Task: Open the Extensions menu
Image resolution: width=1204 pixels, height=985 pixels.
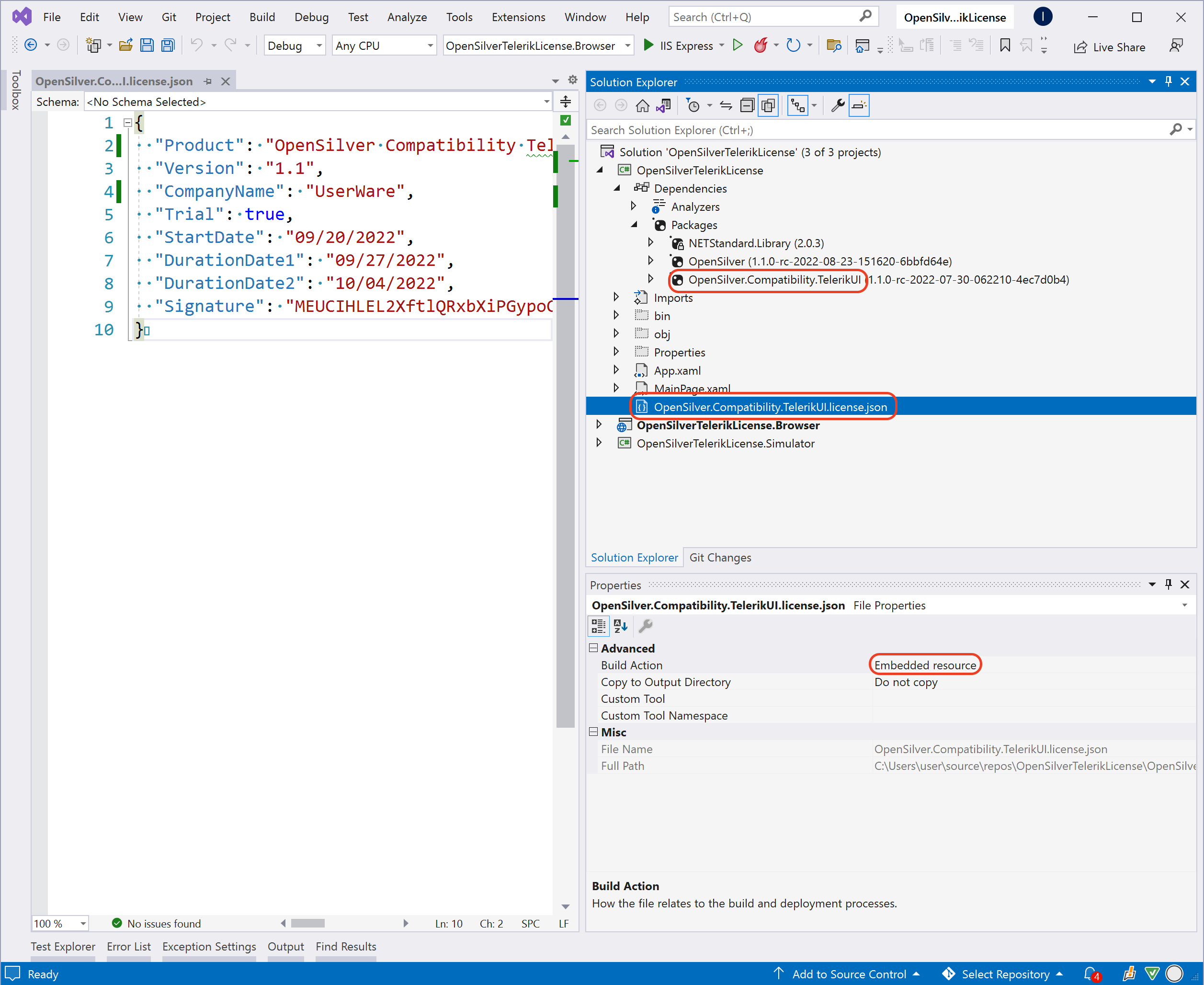Action: coord(518,17)
